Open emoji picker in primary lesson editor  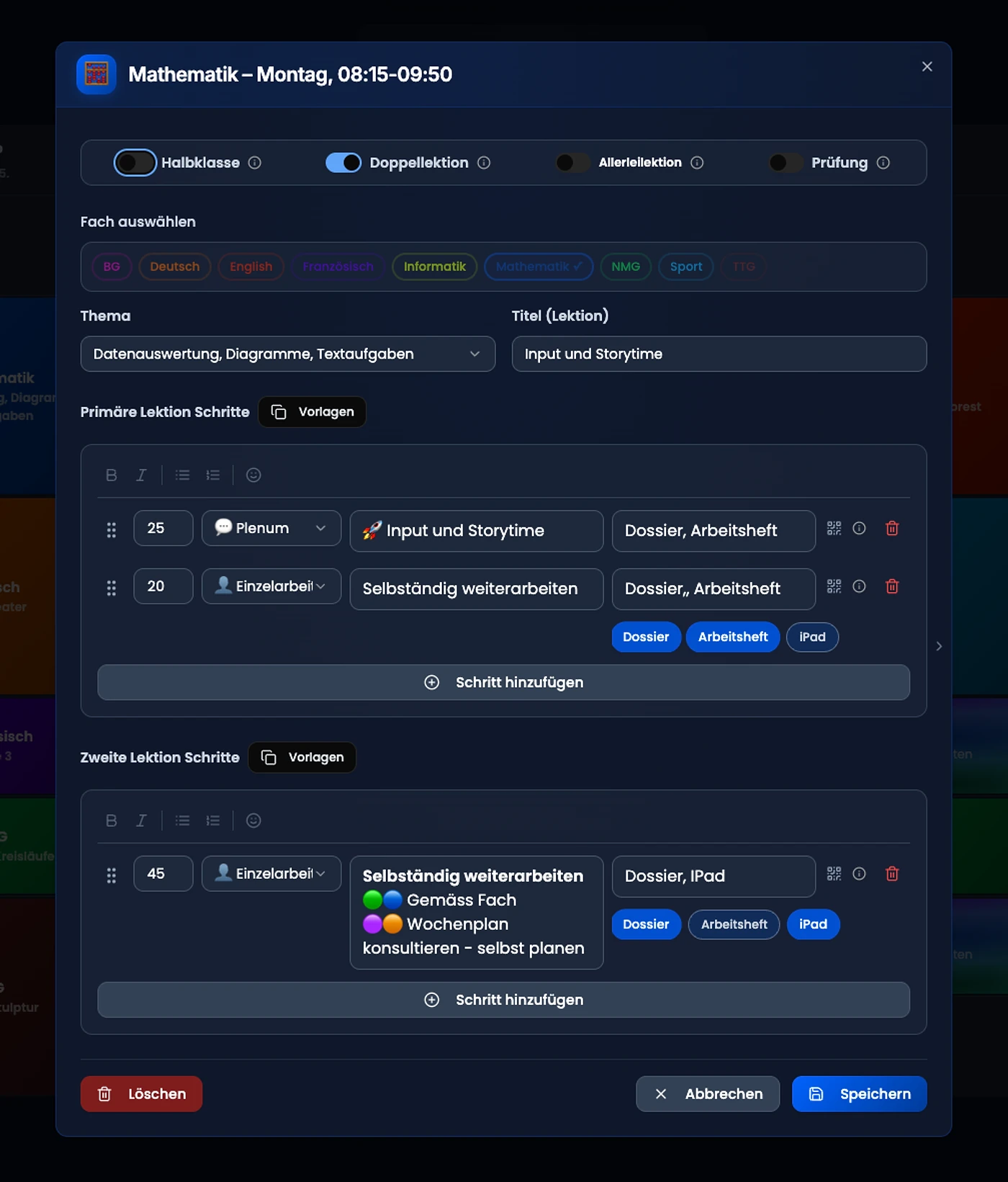click(253, 475)
